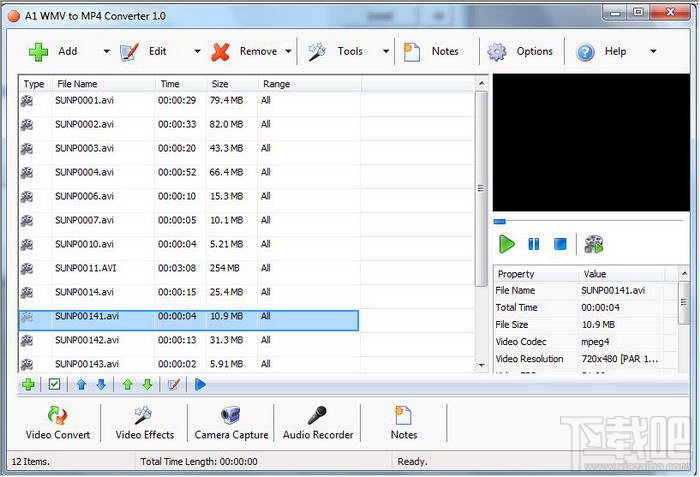This screenshot has height=477, width=700.
Task: Click the Options label in the toolbar
Action: click(x=534, y=51)
